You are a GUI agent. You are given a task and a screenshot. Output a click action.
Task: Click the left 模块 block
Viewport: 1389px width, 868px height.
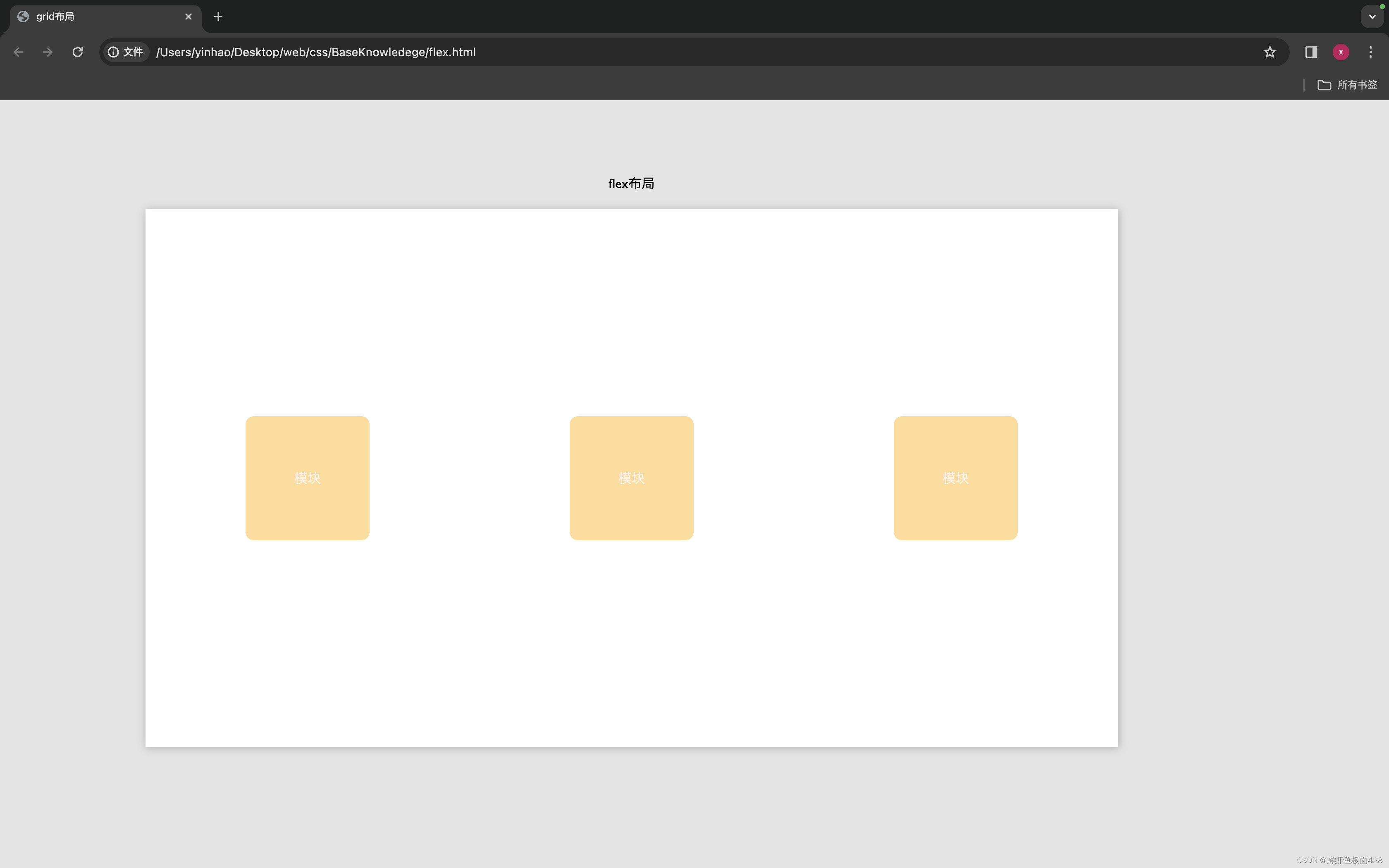coord(308,478)
